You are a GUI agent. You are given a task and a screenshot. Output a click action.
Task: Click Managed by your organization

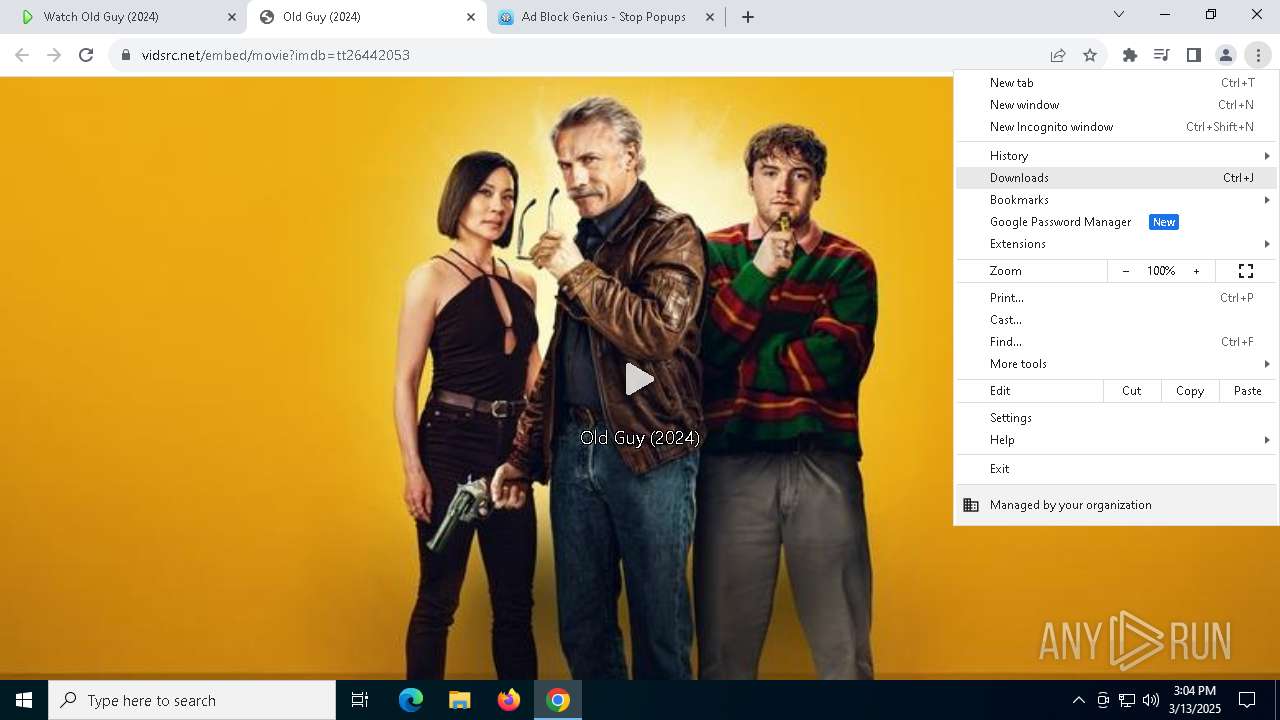click(1116, 505)
